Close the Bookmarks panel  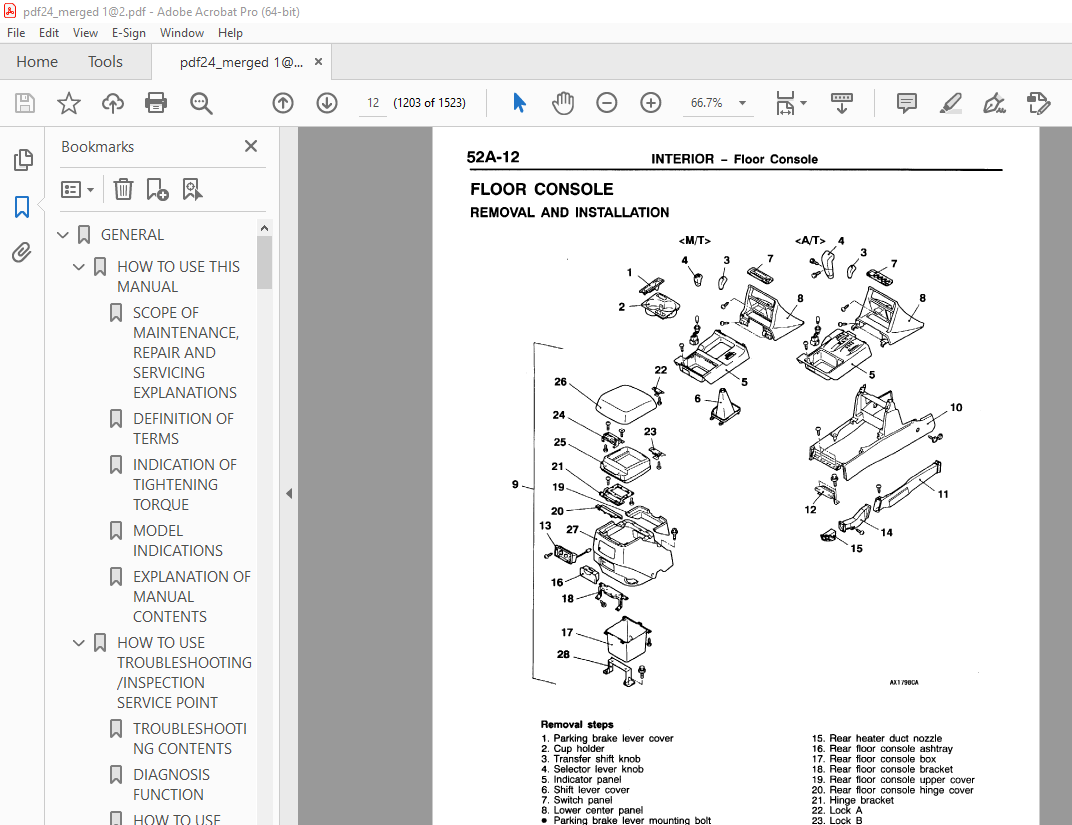[251, 146]
